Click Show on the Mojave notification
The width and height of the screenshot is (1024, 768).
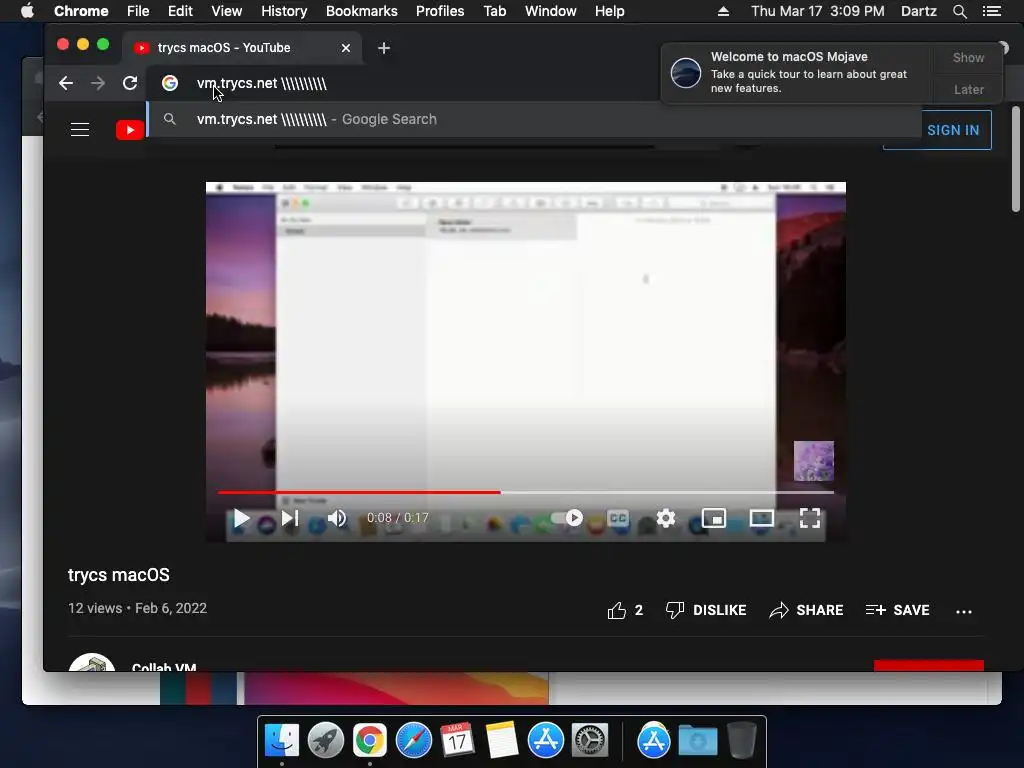tap(968, 57)
